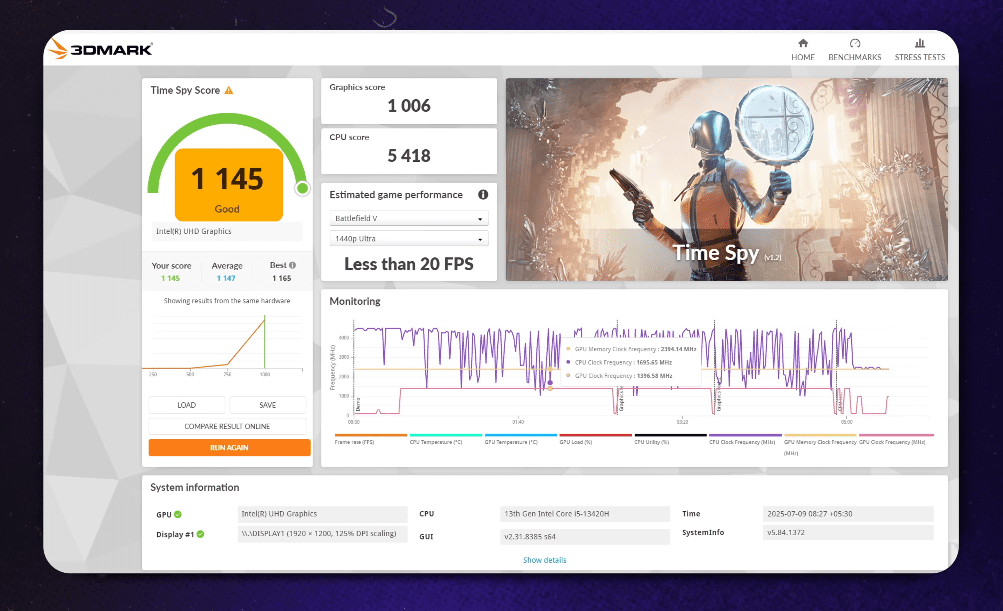Open the Stress Tests chart icon
This screenshot has width=1003, height=611.
tap(920, 43)
